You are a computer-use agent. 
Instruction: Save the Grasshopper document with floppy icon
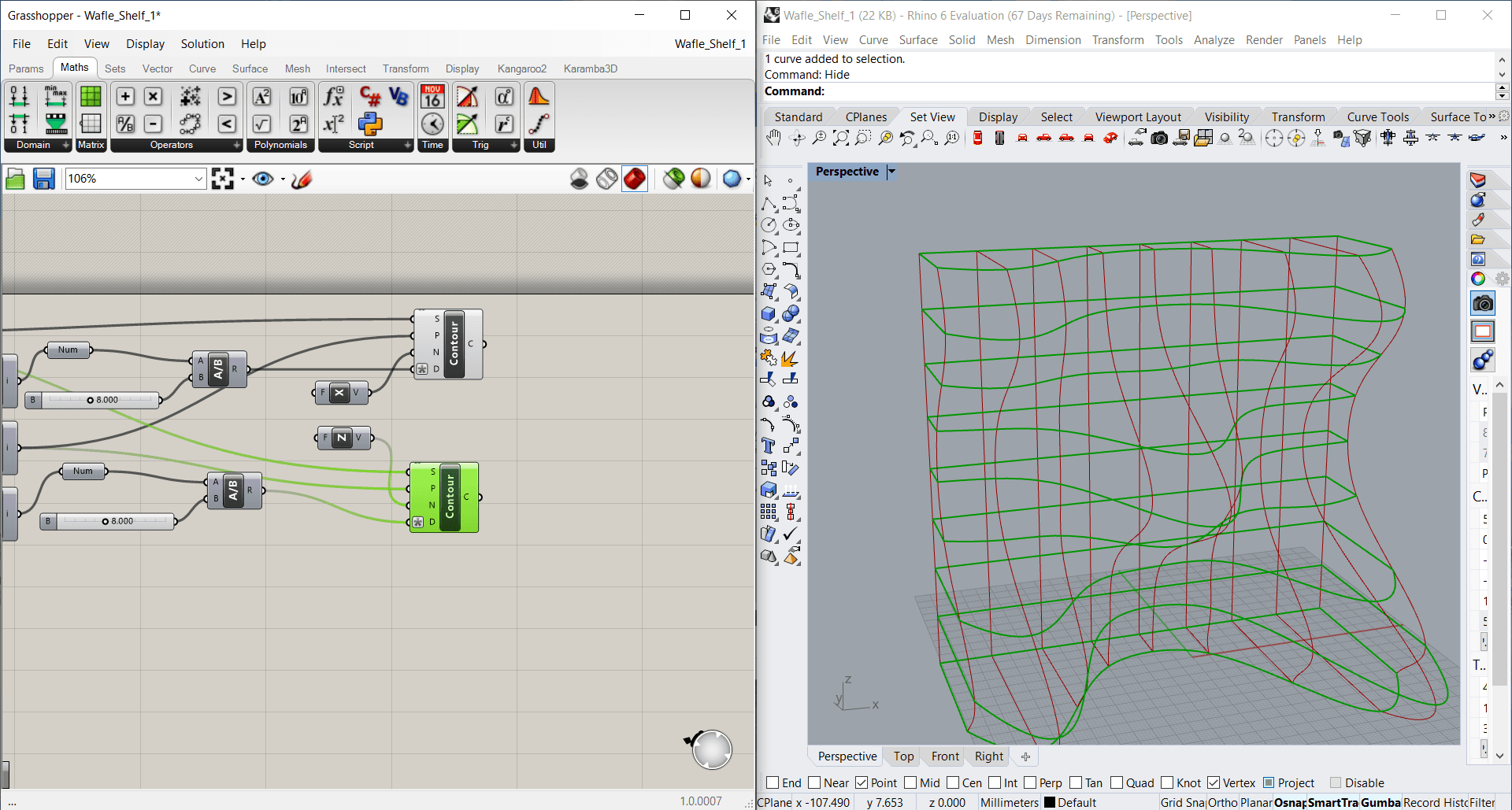tap(44, 179)
